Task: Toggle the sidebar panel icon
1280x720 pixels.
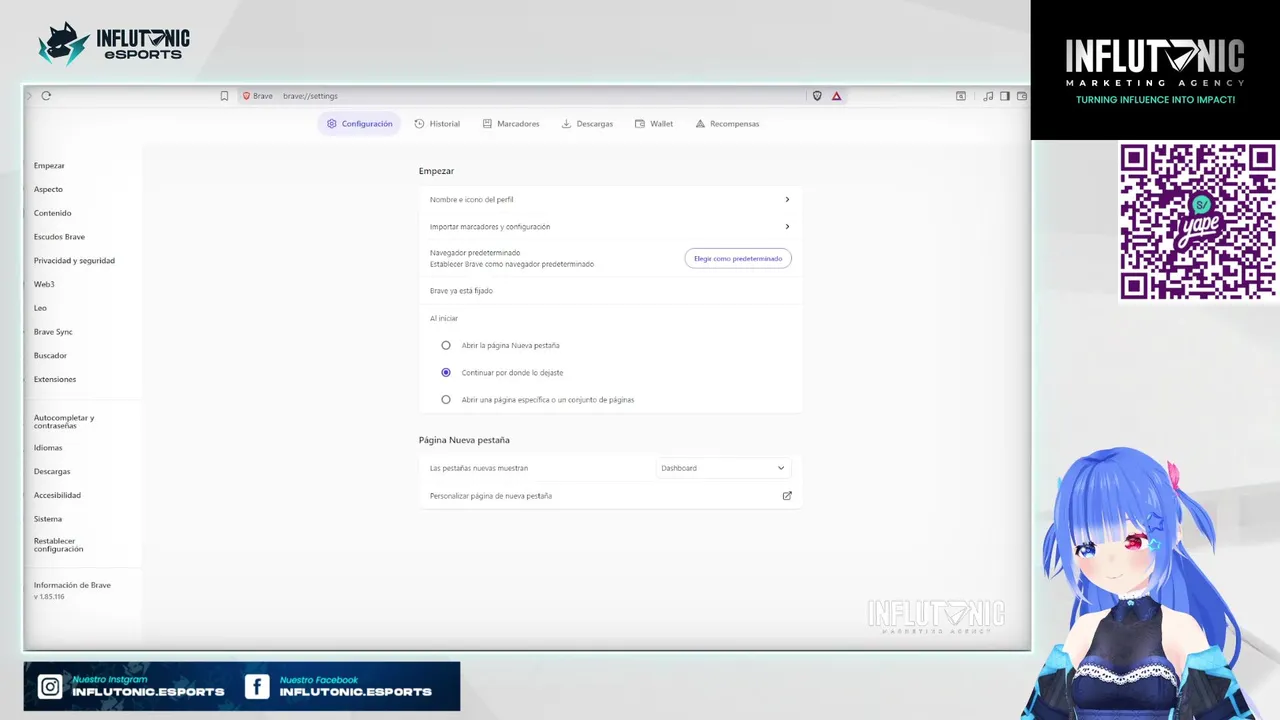Action: 1005,96
